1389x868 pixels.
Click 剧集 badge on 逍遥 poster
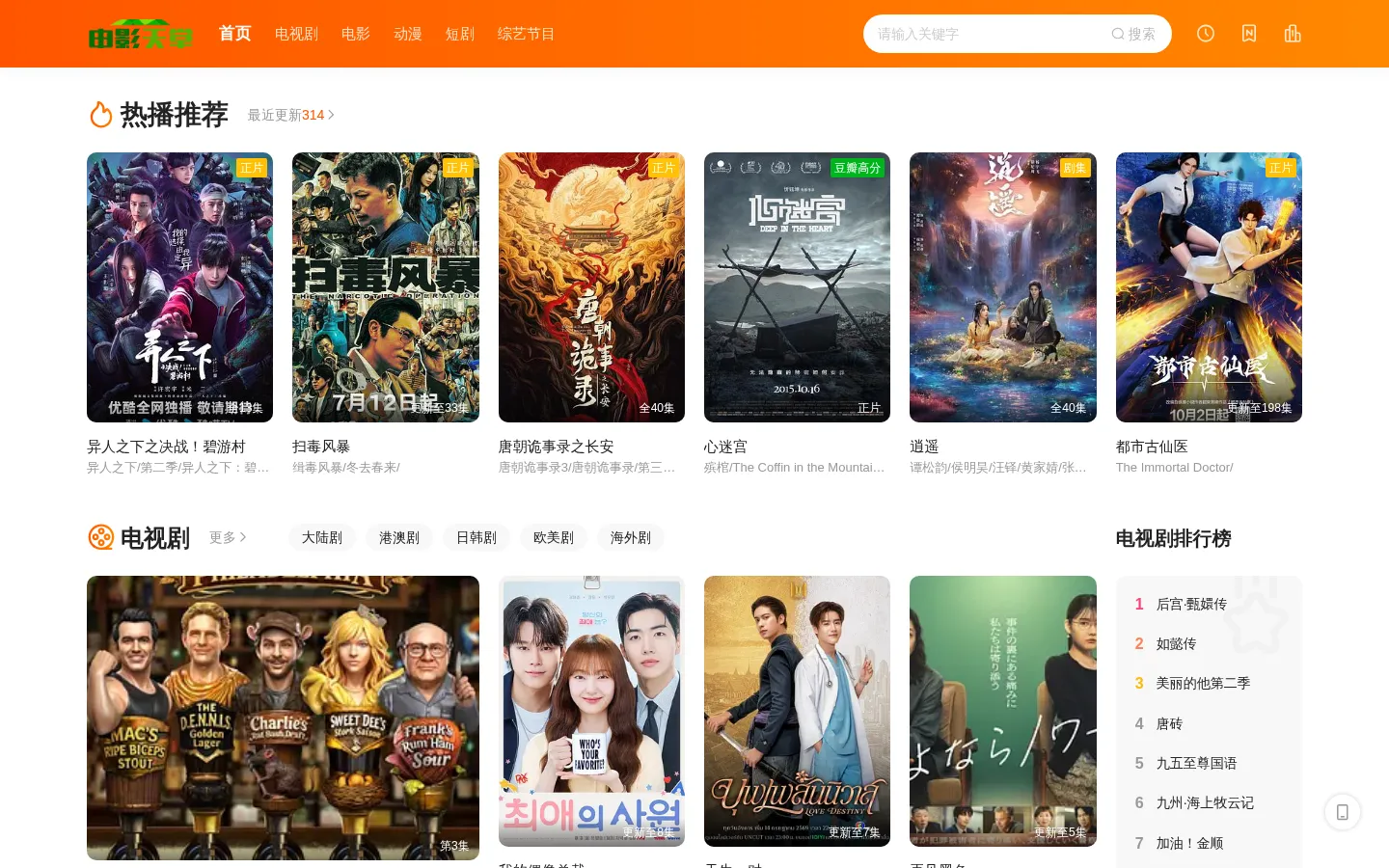[x=1075, y=168]
